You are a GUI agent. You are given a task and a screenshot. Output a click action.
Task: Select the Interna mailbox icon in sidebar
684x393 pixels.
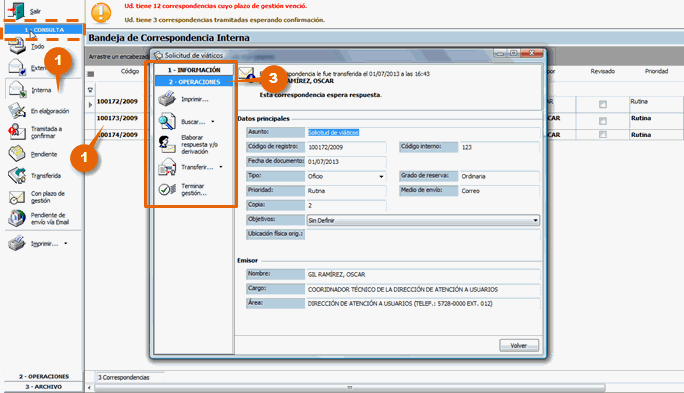tap(17, 89)
